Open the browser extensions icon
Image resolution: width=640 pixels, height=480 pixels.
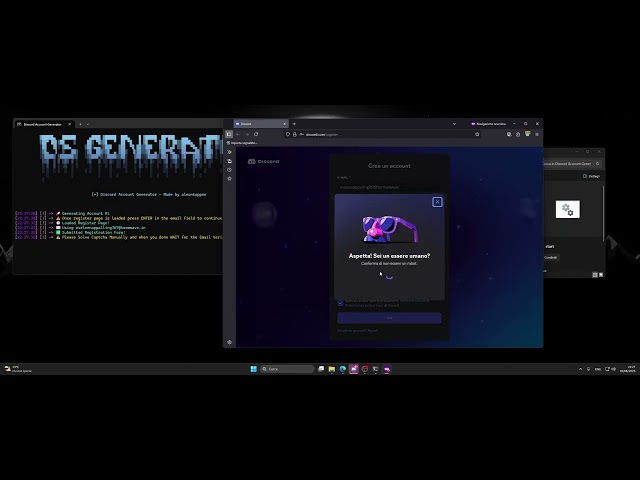pos(518,134)
